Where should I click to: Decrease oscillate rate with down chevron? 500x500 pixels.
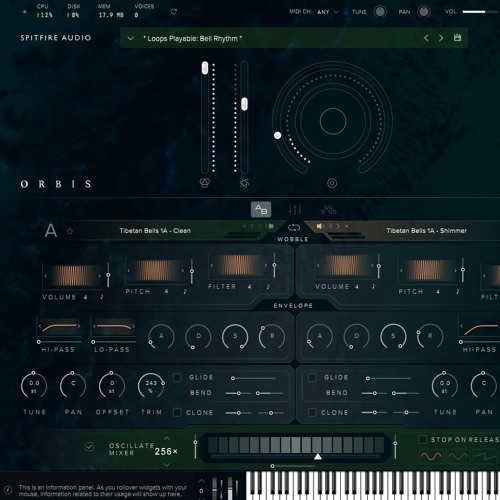[x=167, y=465]
